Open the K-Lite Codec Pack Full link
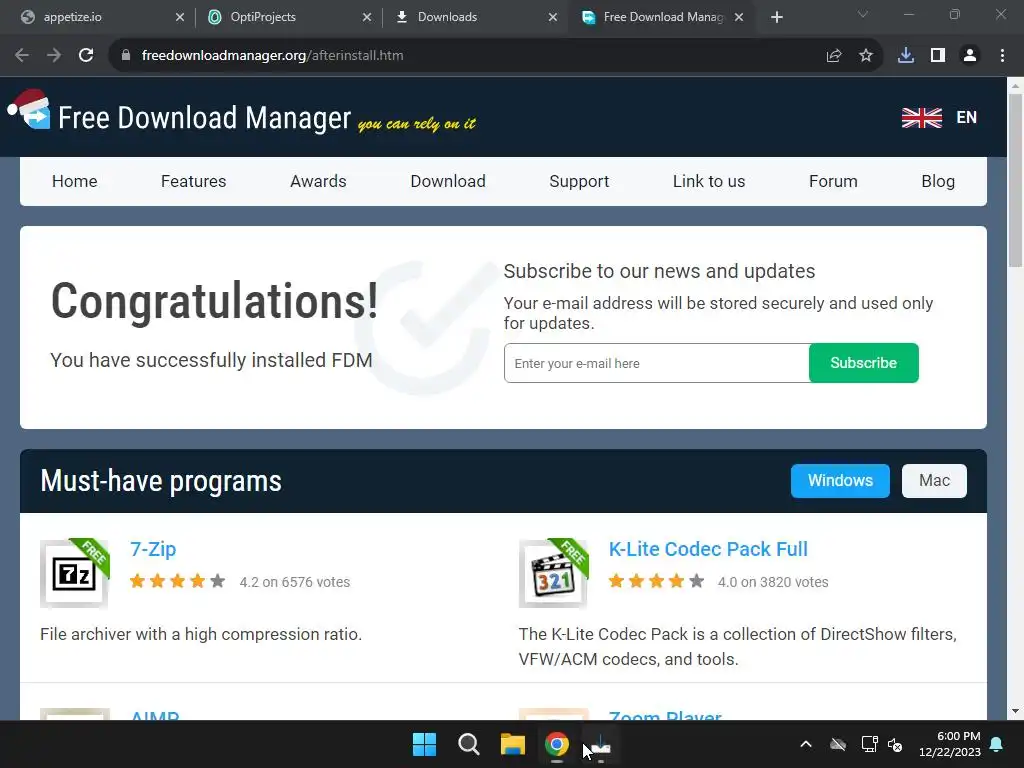The width and height of the screenshot is (1024, 768). [708, 549]
